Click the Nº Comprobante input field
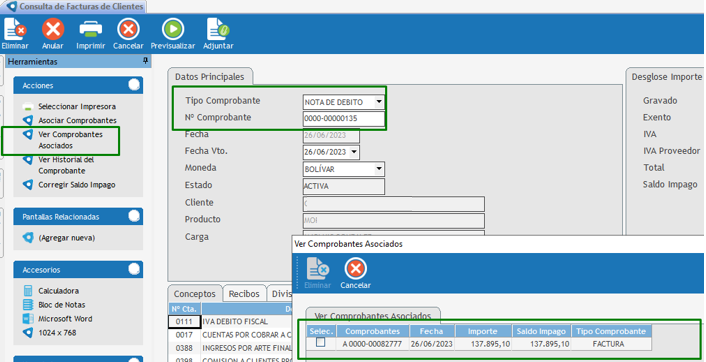706x362 pixels. coord(344,119)
